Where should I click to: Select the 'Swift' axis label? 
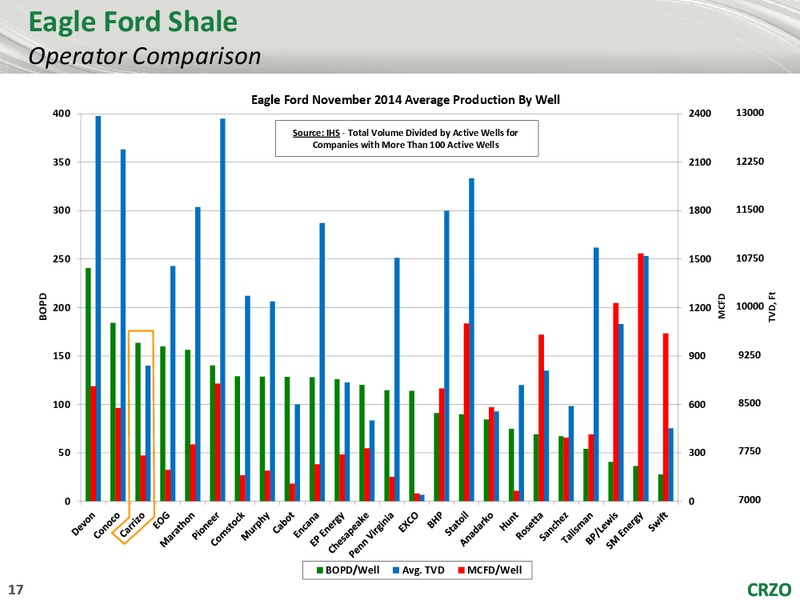tap(659, 522)
